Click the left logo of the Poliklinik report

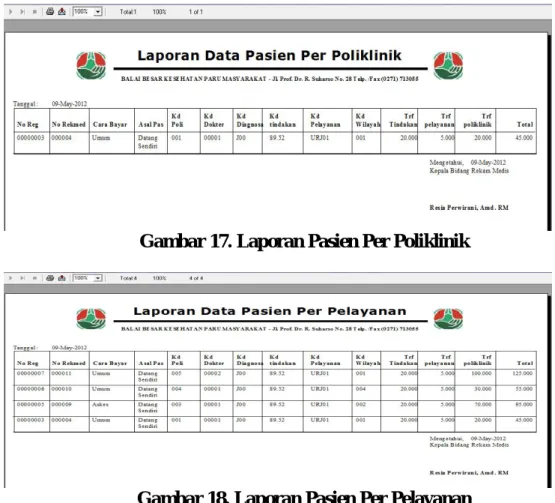91,65
